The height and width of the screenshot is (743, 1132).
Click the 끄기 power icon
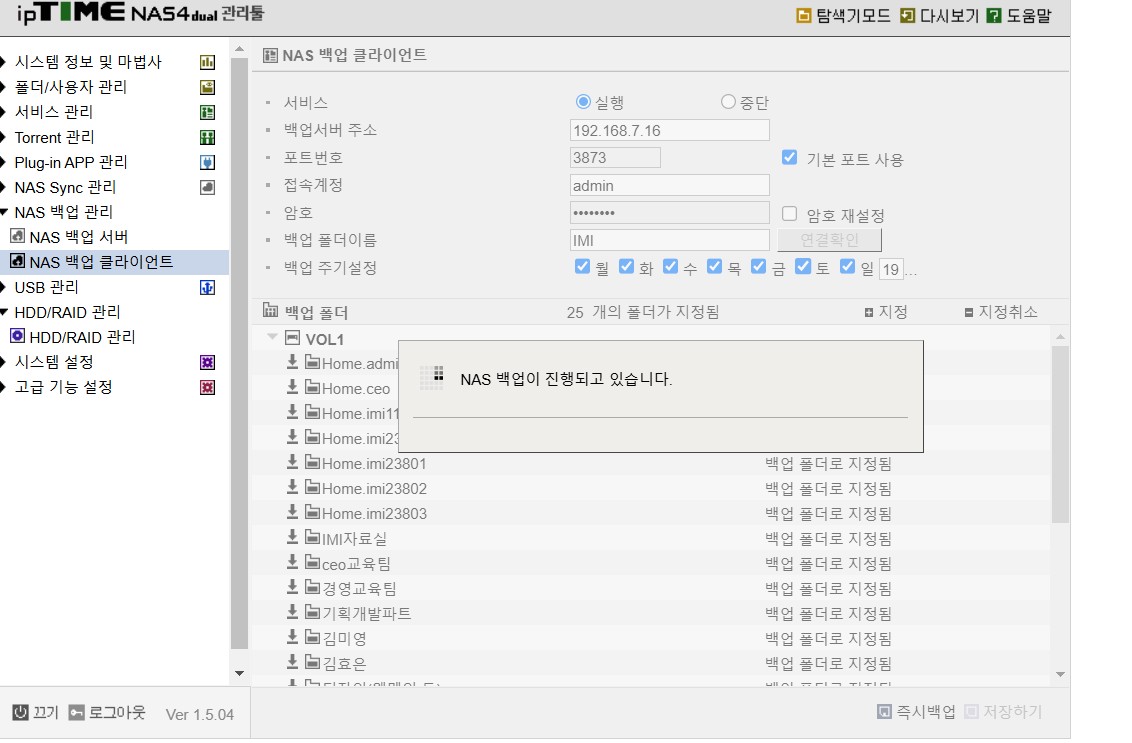pos(21,713)
